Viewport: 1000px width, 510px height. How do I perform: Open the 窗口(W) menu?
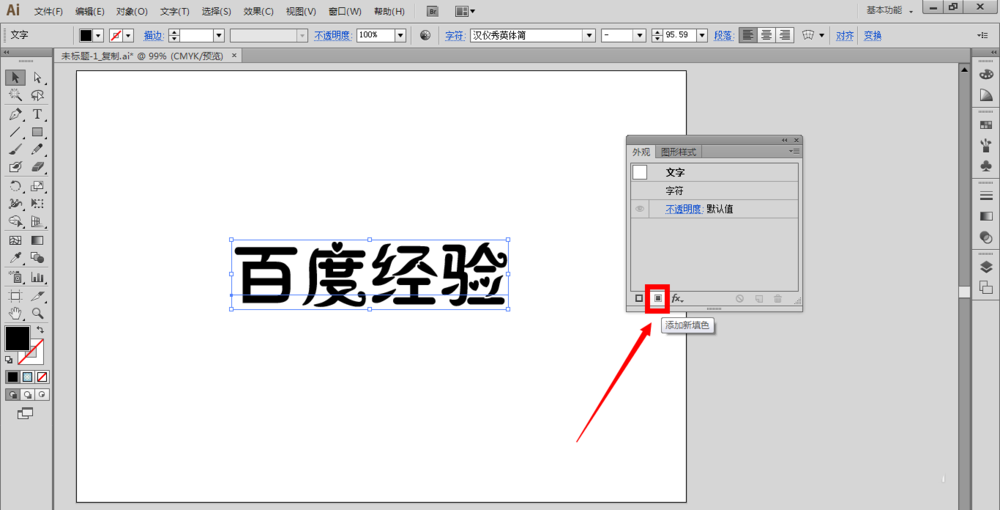[345, 11]
